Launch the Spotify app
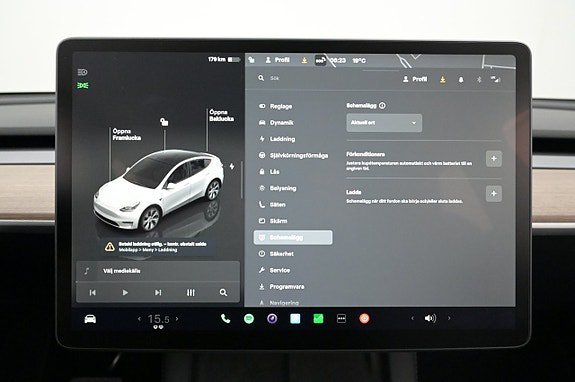Screen dimensions: 575x382 249,319
